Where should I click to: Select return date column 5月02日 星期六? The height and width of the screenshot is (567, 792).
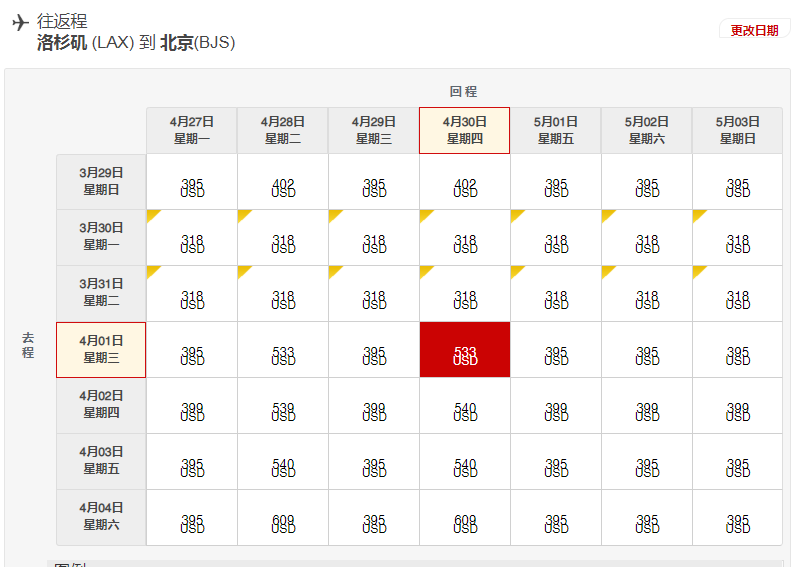[647, 130]
